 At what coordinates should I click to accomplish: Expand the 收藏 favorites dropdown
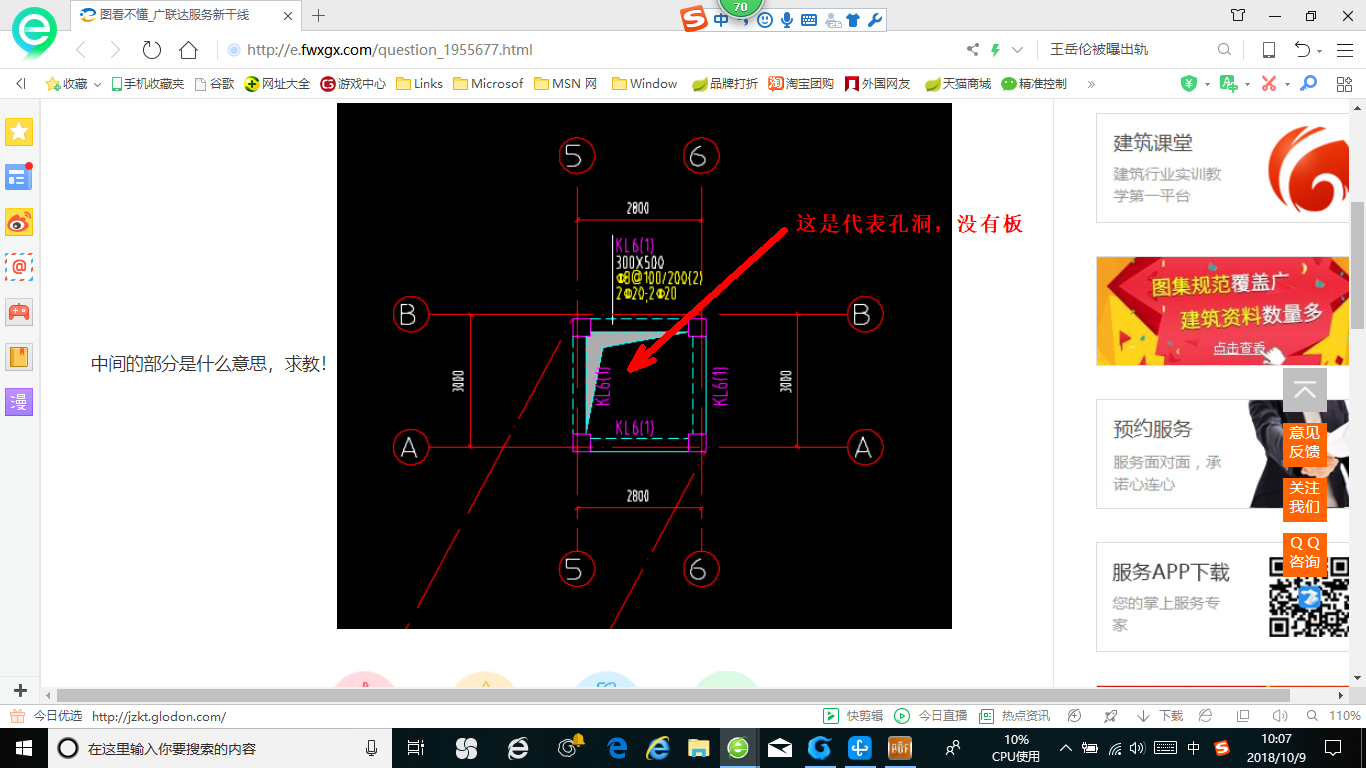97,85
